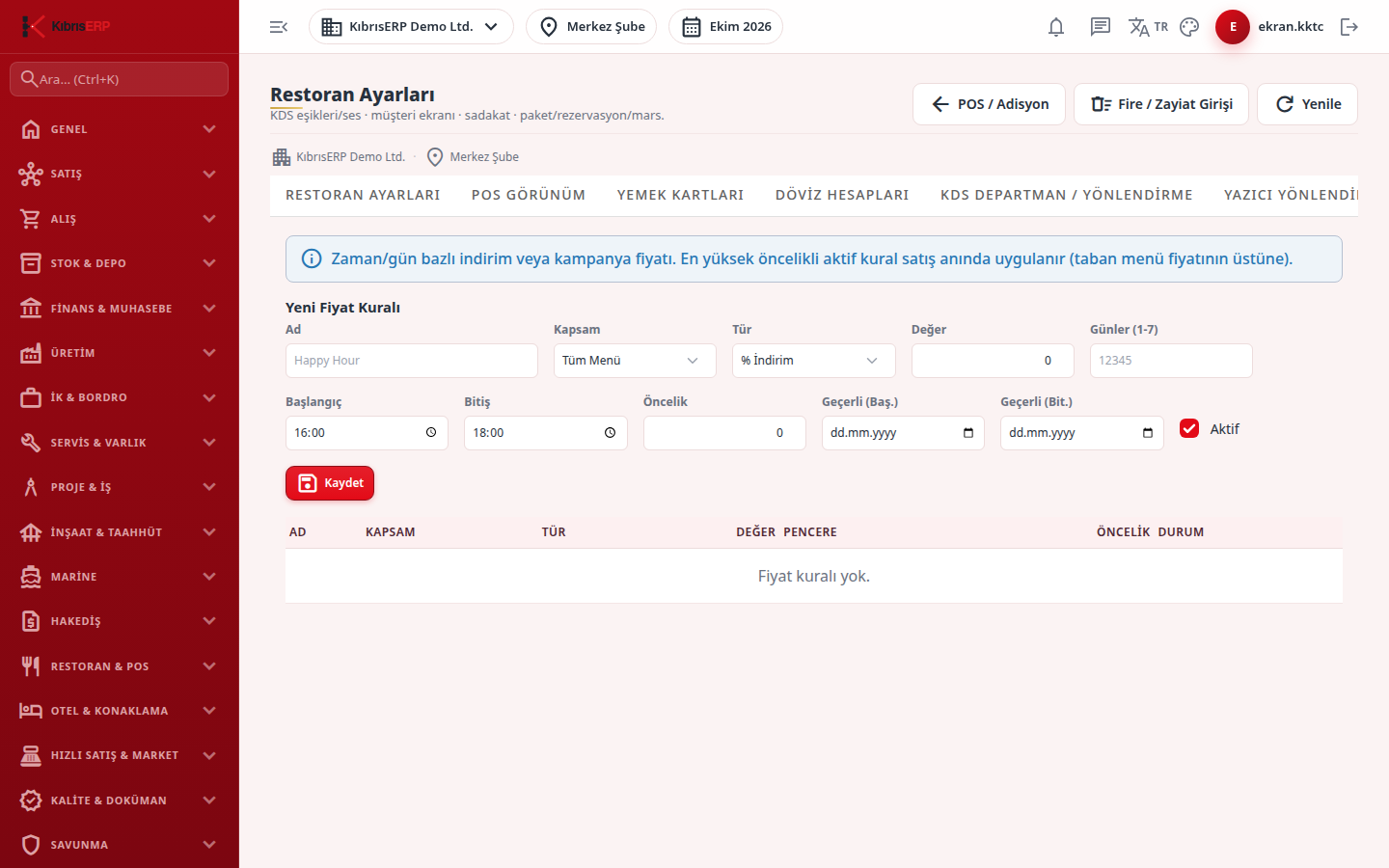
Task: Switch to the YEMEK KARTLARI tab
Action: 680,195
